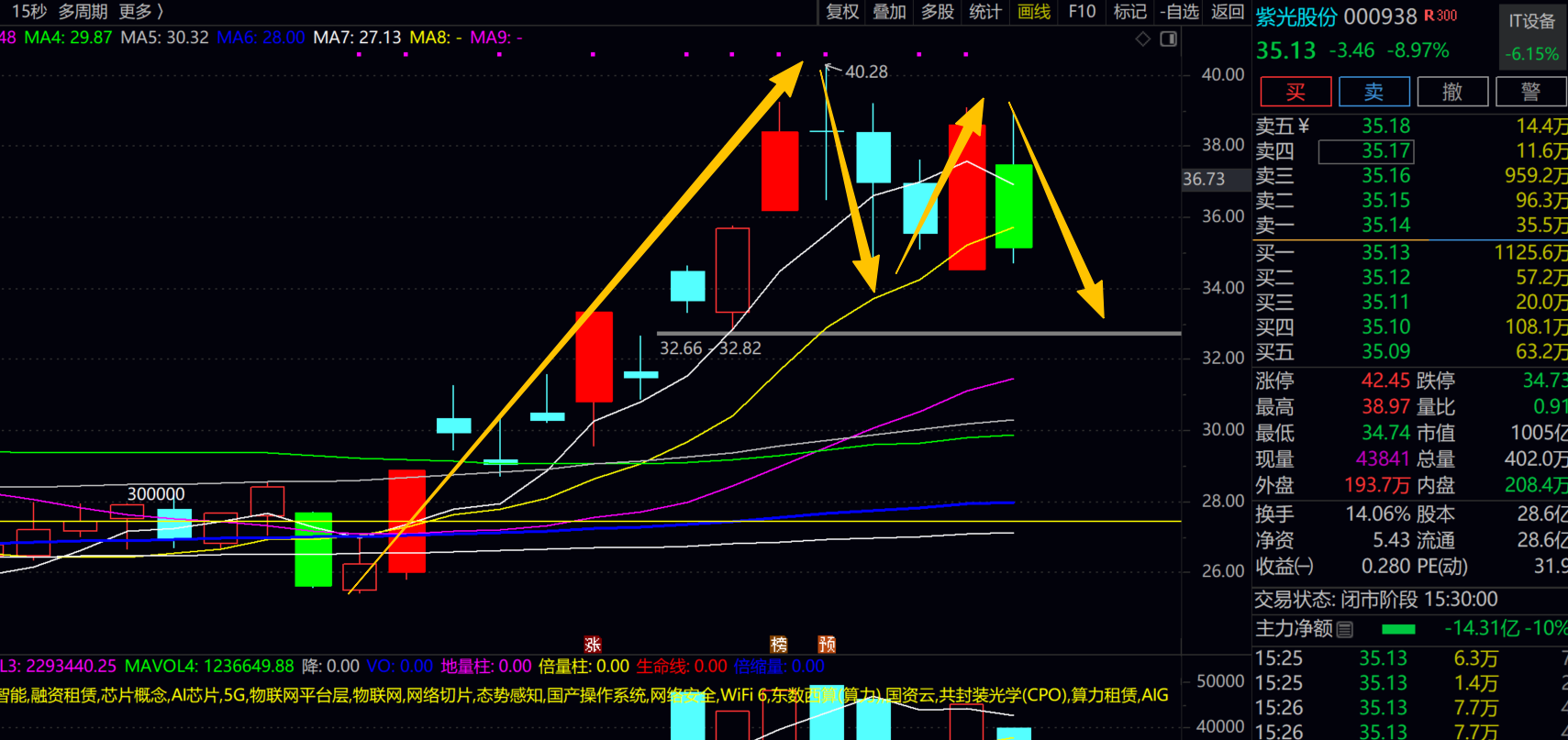
Task: Click the 买三 price 35.11
Action: pyautogui.click(x=1386, y=302)
